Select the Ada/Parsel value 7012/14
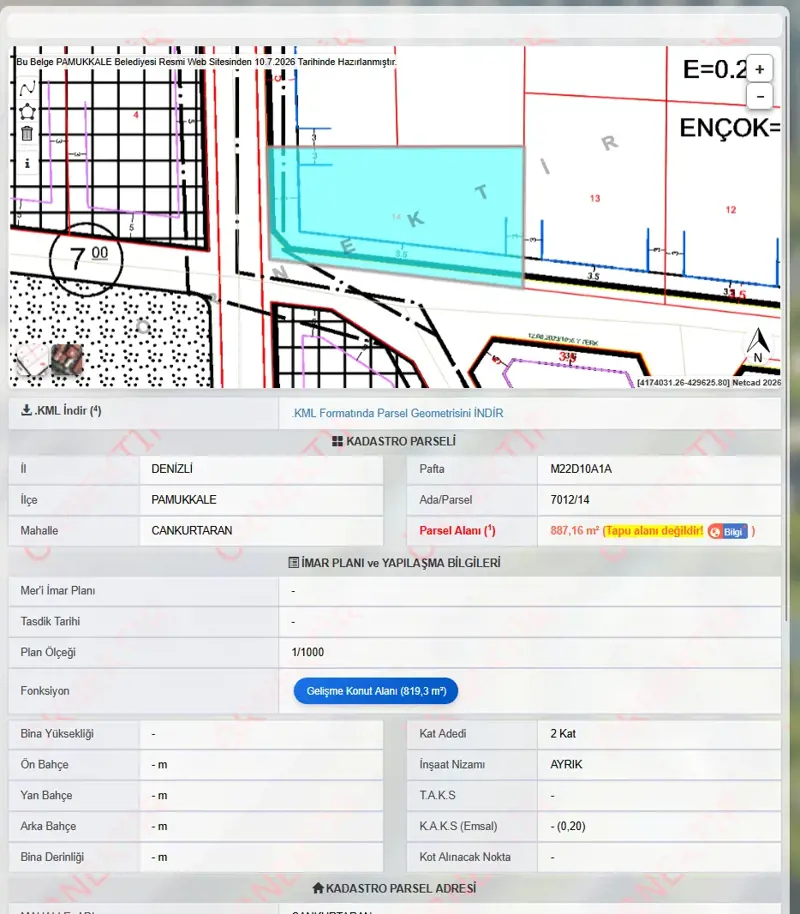This screenshot has width=800, height=914. coord(570,500)
